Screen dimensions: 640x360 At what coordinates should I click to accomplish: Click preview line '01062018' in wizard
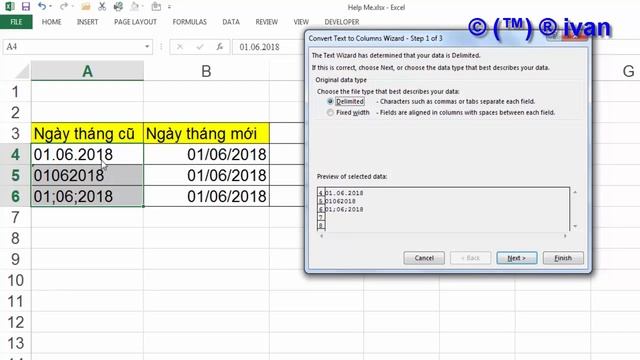point(340,201)
